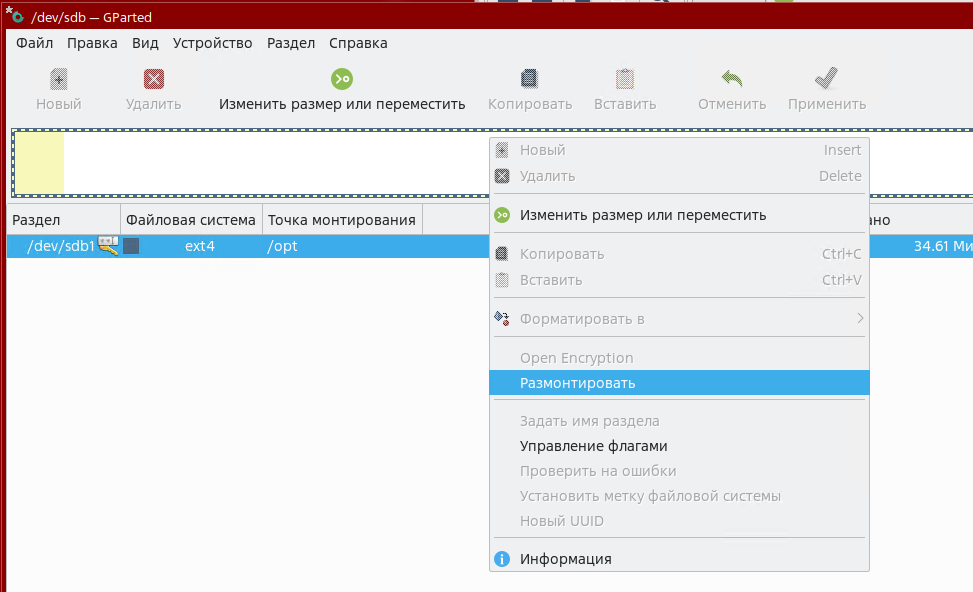Click the Применить toolbar label
Image resolution: width=973 pixels, height=592 pixels.
pos(827,104)
